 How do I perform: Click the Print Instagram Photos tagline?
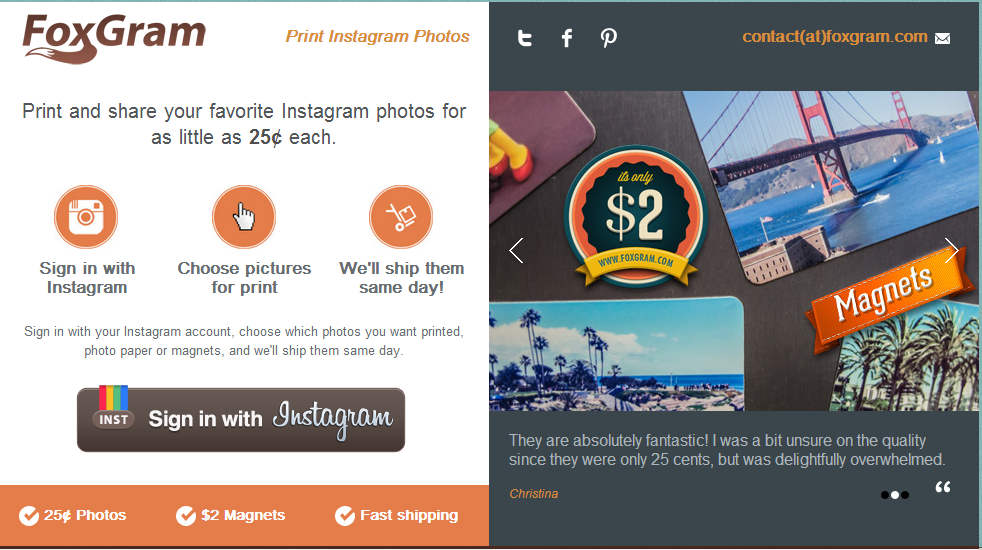coord(378,36)
